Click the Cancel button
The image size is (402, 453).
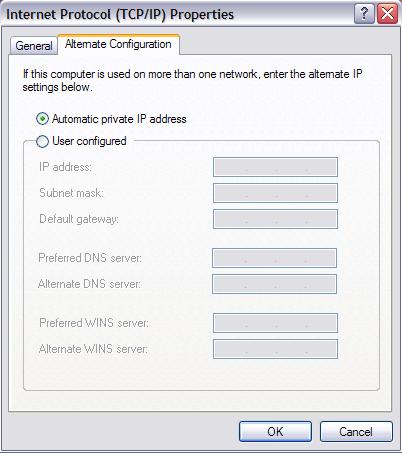[x=356, y=432]
